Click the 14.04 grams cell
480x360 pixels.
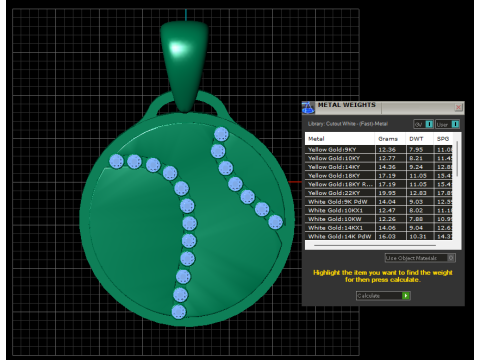click(391, 201)
